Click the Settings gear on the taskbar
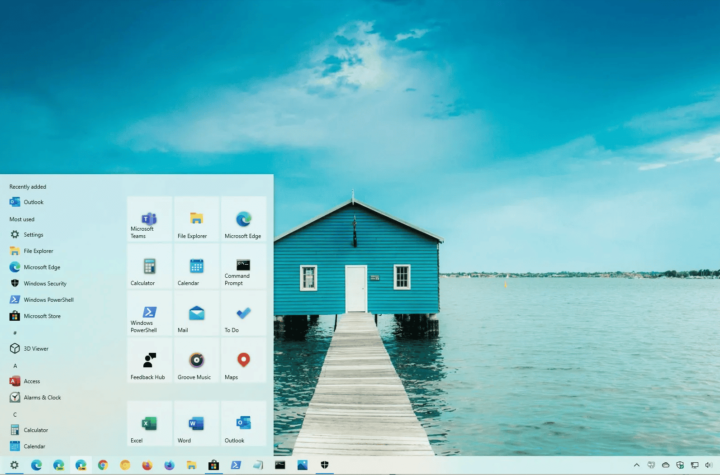720x475 pixels. (x=14, y=465)
